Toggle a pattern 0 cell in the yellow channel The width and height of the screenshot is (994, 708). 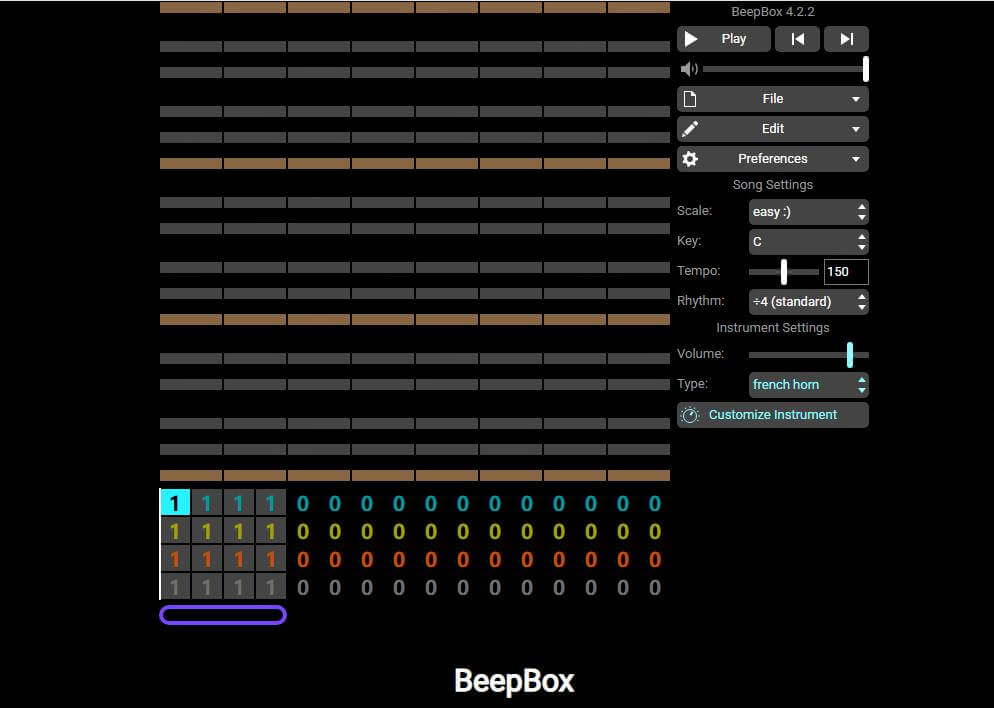pos(303,531)
